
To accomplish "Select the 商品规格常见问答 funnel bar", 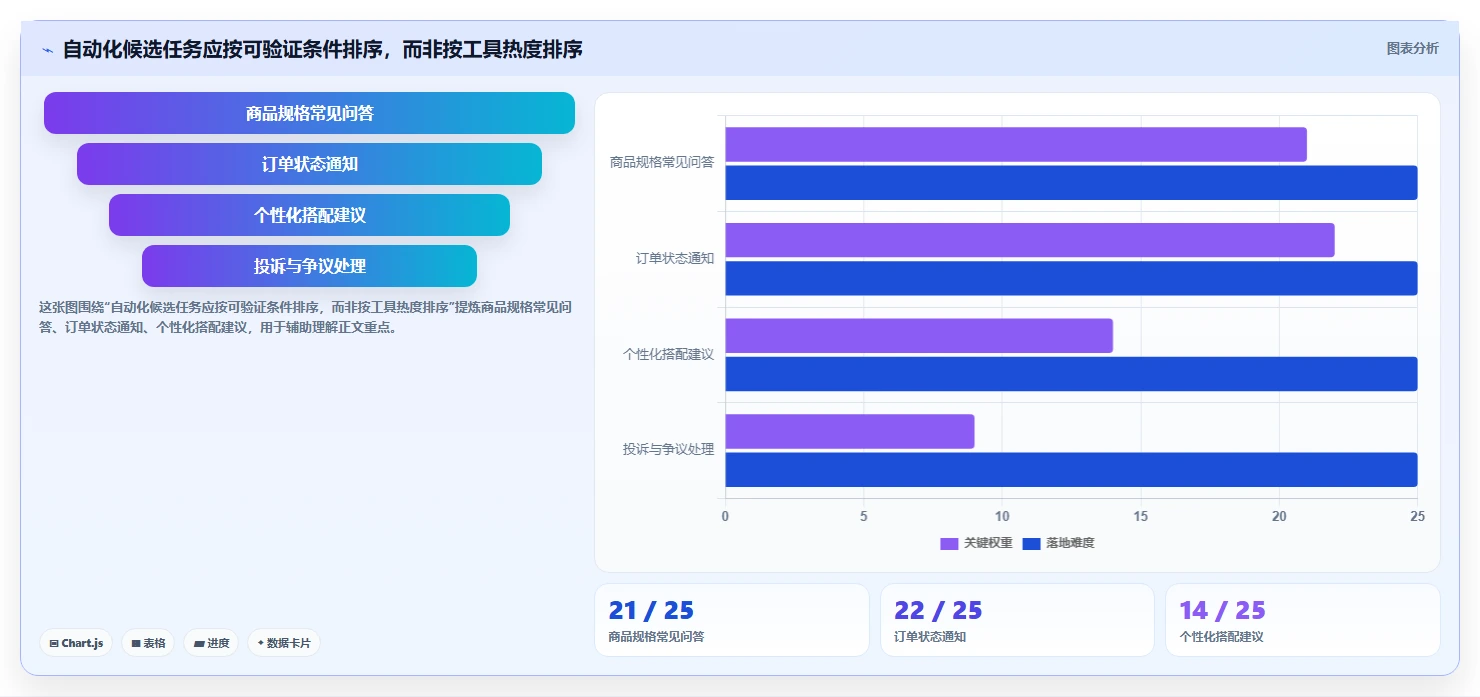I will pyautogui.click(x=309, y=113).
